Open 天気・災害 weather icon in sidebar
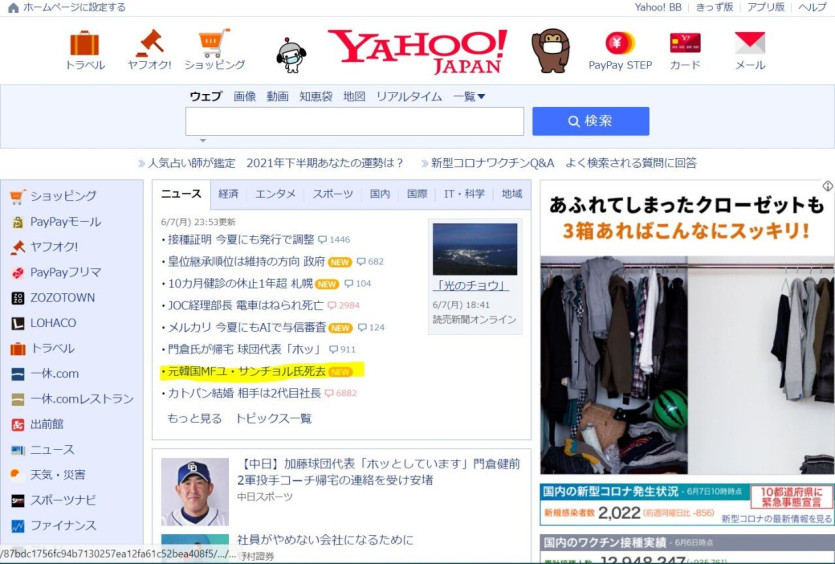Screen dimensions: 835x564 (17, 475)
